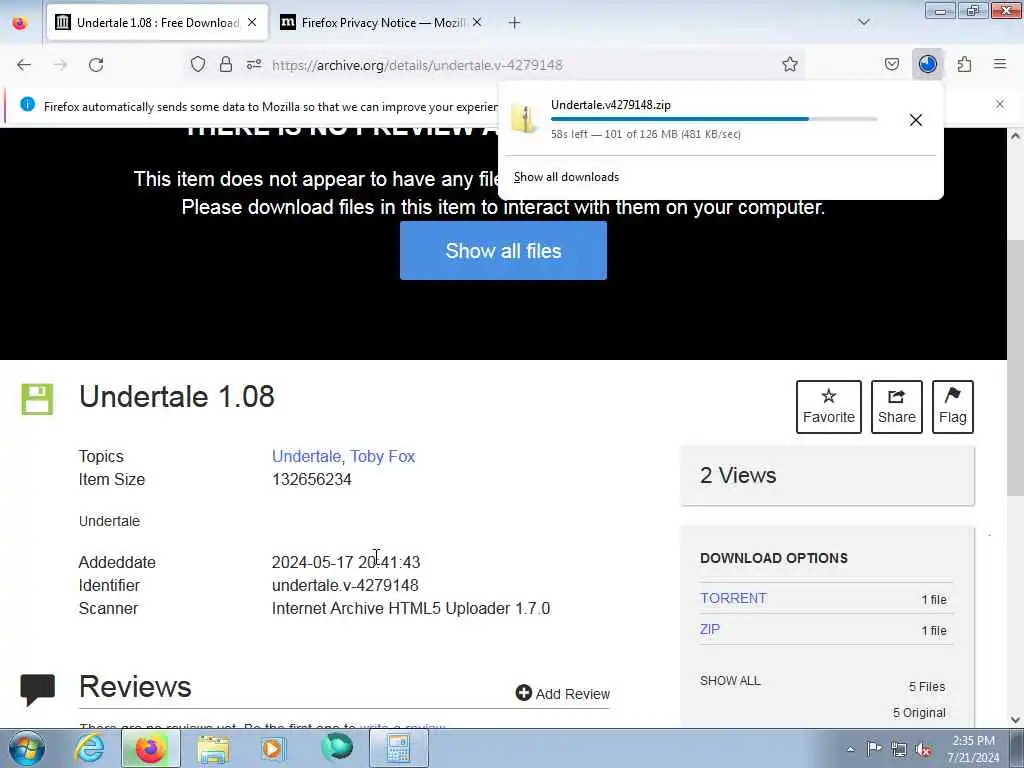1024x768 pixels.
Task: Click the Reviews speech bubble icon
Action: tap(38, 690)
